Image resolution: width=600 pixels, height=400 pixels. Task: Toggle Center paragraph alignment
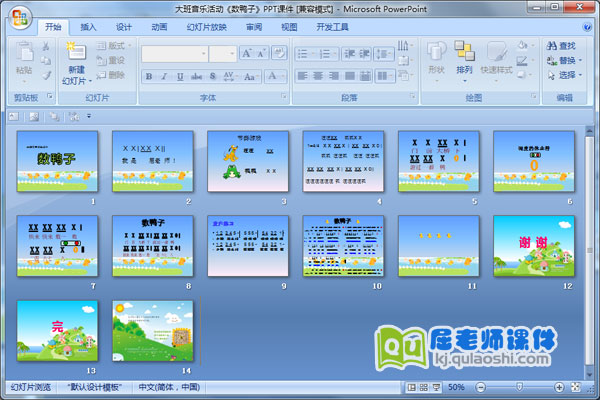pyautogui.click(x=318, y=76)
